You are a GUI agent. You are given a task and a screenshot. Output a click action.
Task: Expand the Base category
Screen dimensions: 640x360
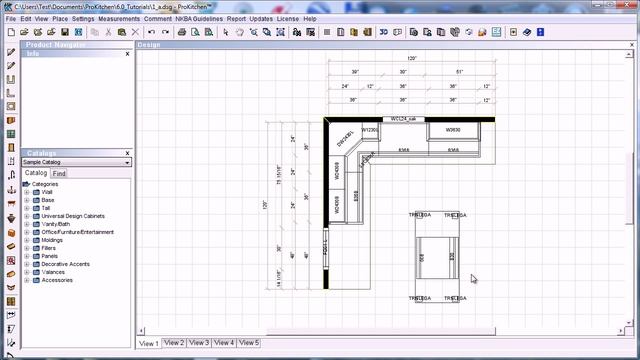coord(27,200)
